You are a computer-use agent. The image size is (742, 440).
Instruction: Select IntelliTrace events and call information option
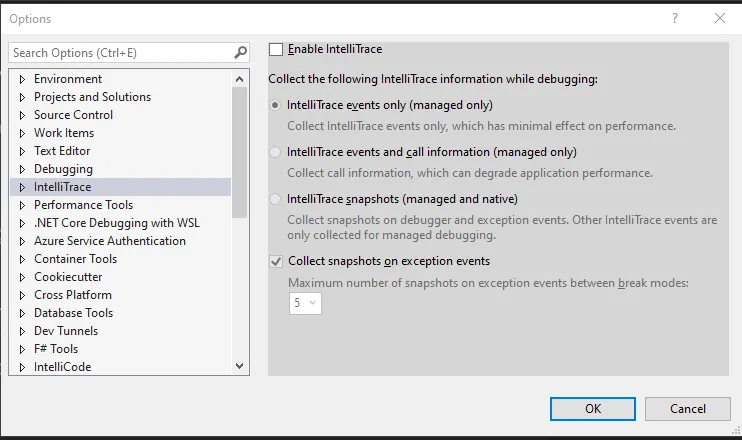point(275,152)
